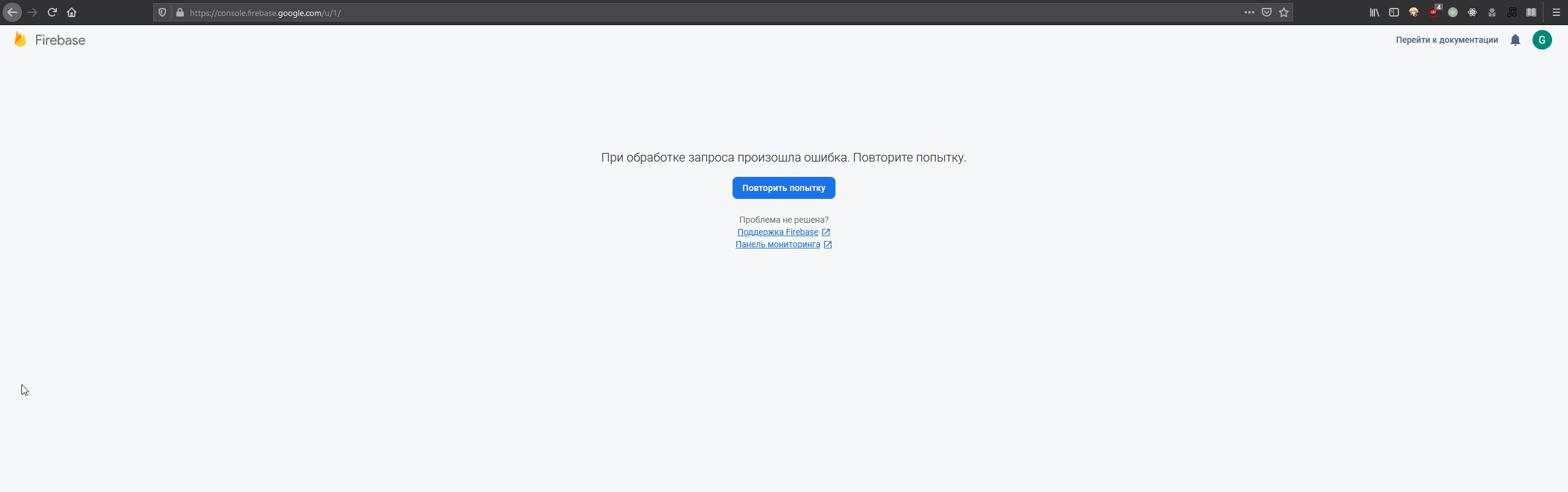Bookmark this page with the star
Viewport: 1568px width, 492px height.
pos(1284,12)
